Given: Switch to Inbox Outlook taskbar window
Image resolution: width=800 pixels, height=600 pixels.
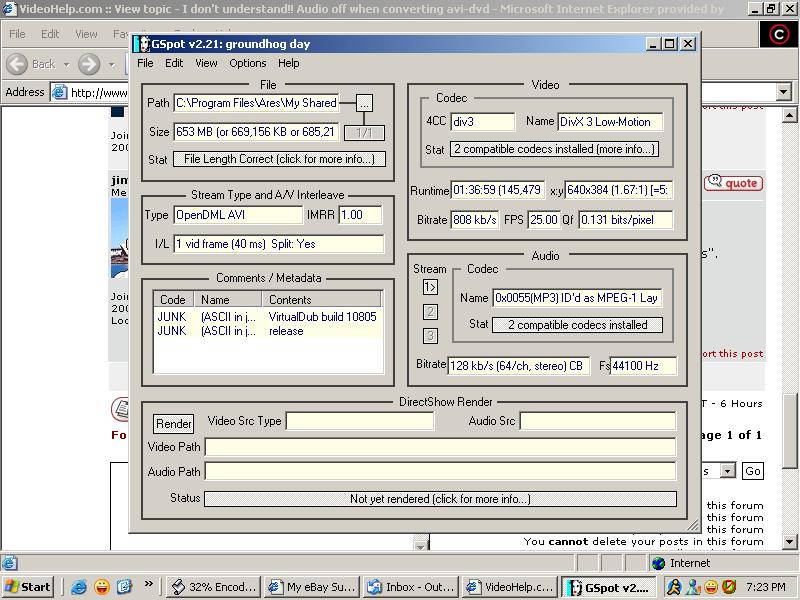Looking at the screenshot, I should 411,587.
